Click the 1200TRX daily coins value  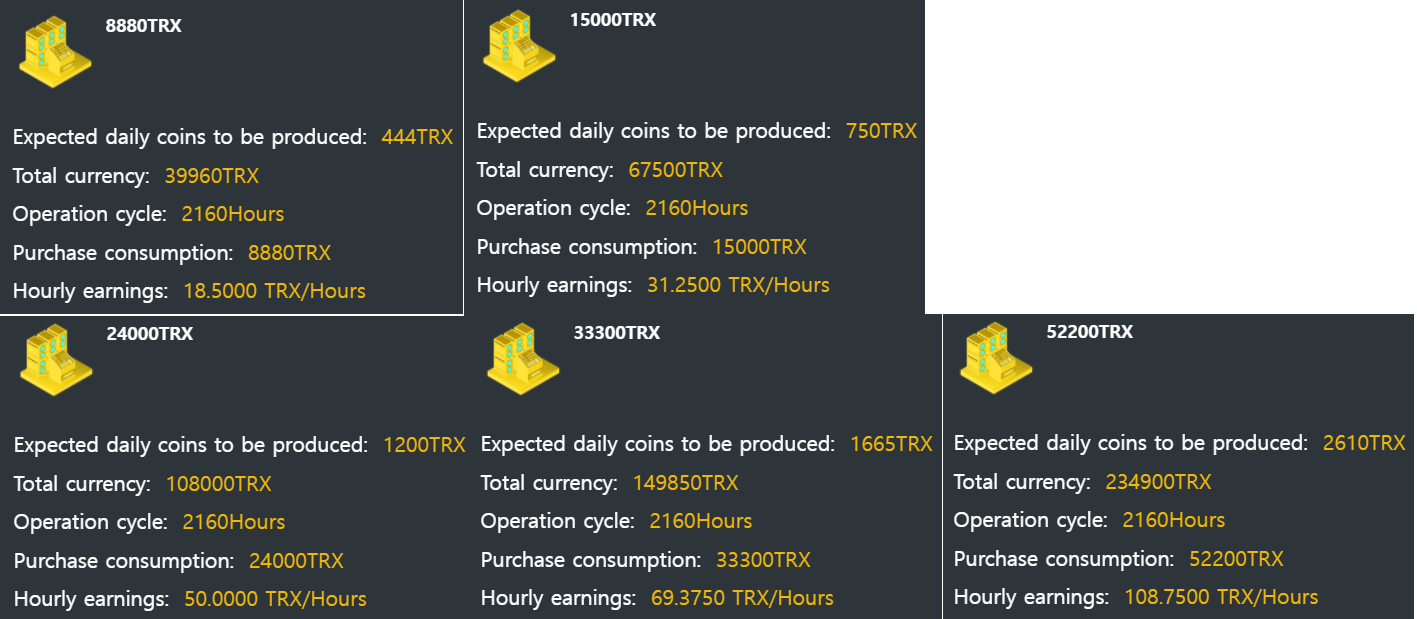(x=424, y=445)
